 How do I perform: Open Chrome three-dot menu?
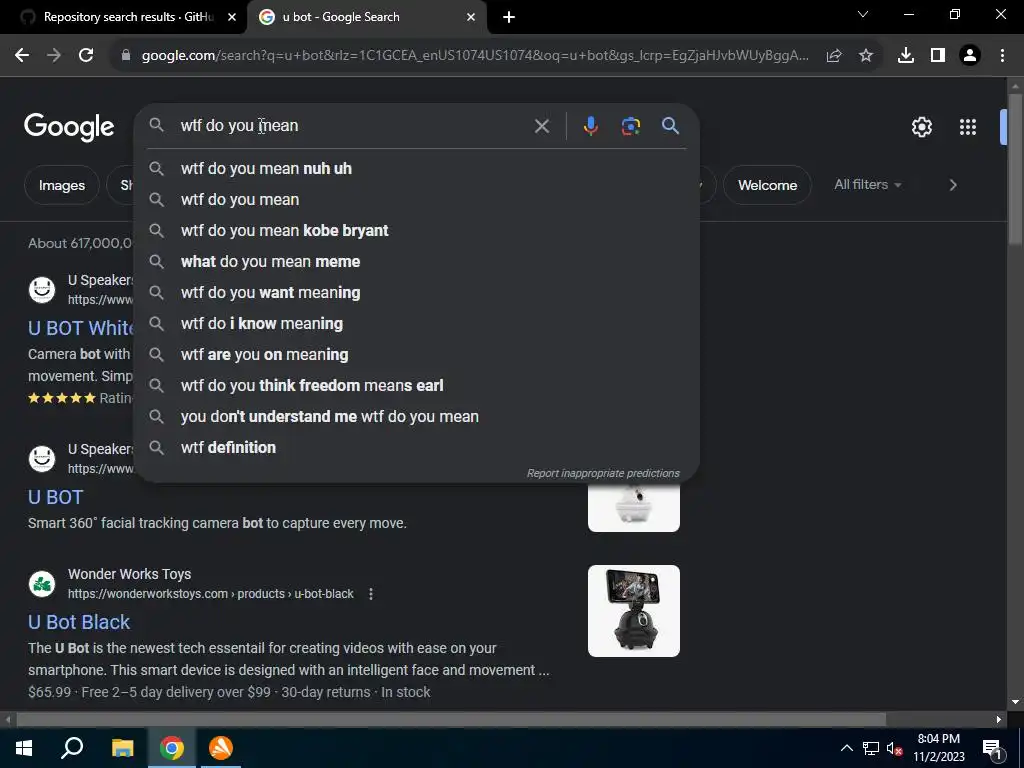point(1002,56)
